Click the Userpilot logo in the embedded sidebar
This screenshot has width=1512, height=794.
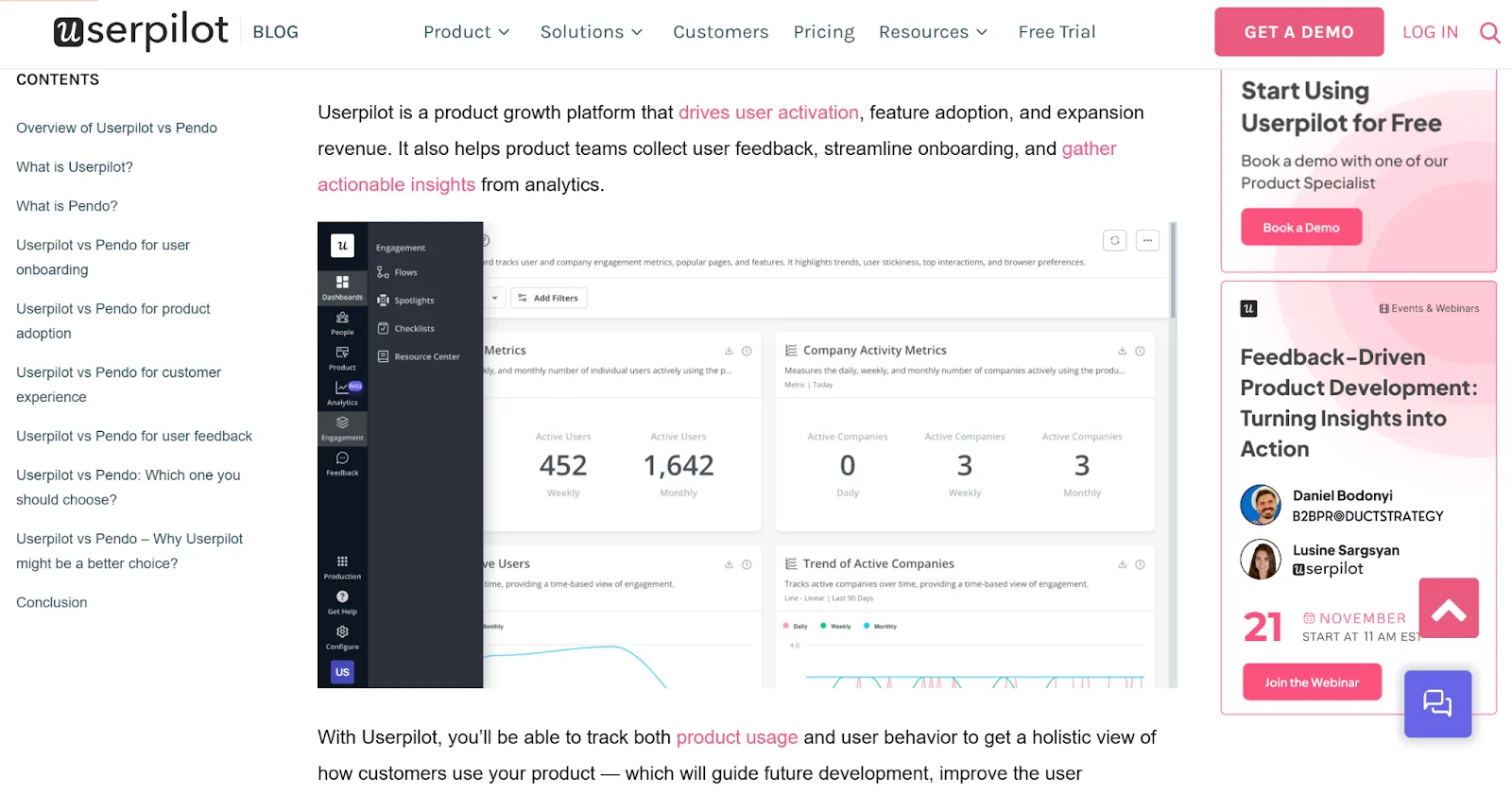(x=342, y=246)
